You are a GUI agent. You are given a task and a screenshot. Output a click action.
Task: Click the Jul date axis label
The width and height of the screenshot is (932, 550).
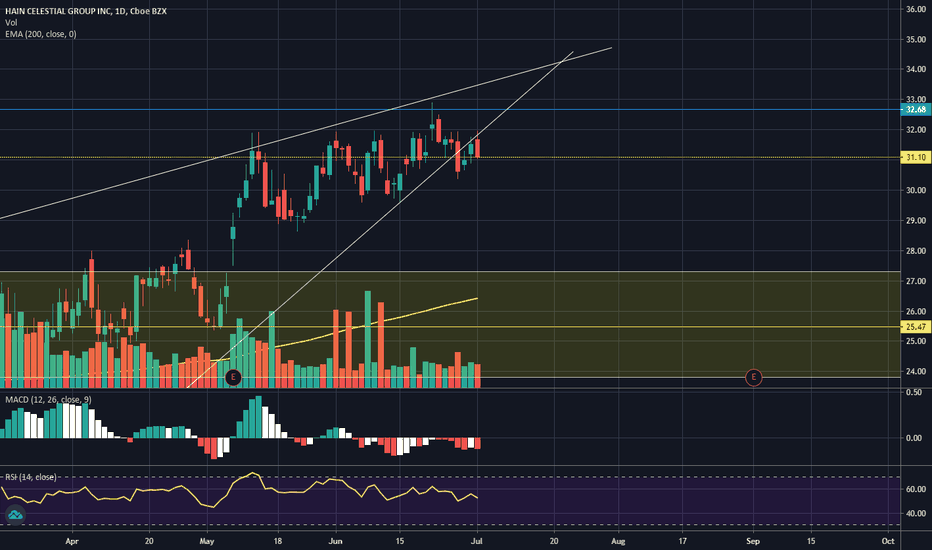(477, 541)
